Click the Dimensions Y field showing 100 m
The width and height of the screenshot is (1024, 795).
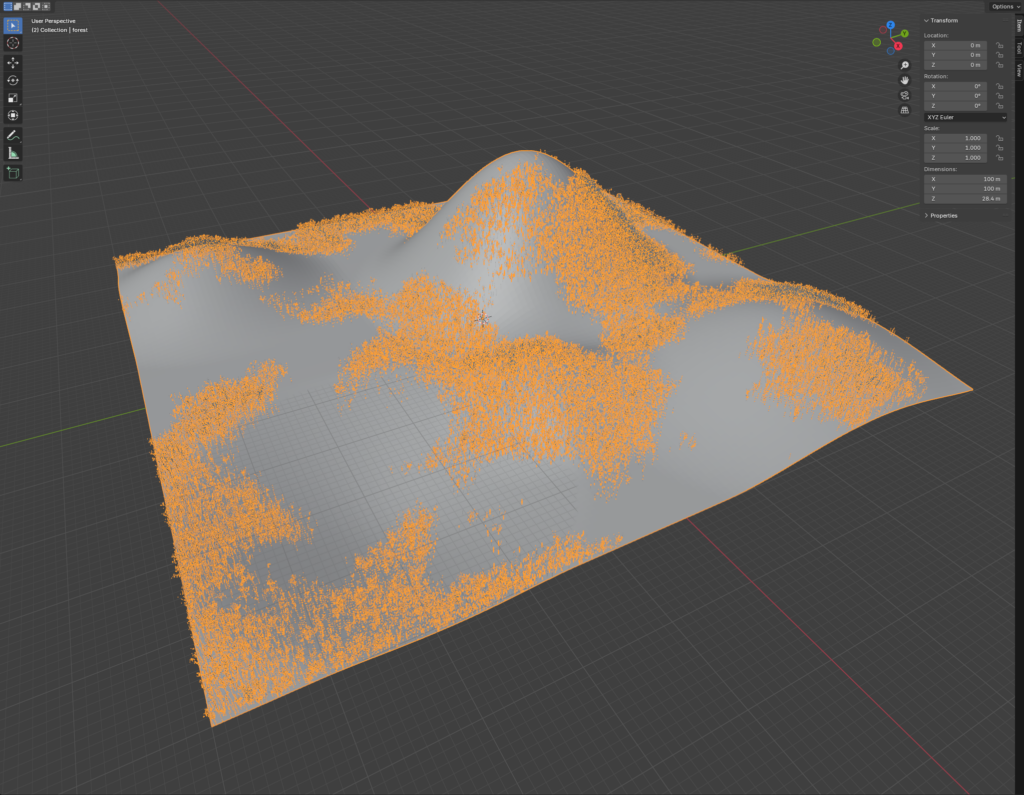(x=965, y=189)
